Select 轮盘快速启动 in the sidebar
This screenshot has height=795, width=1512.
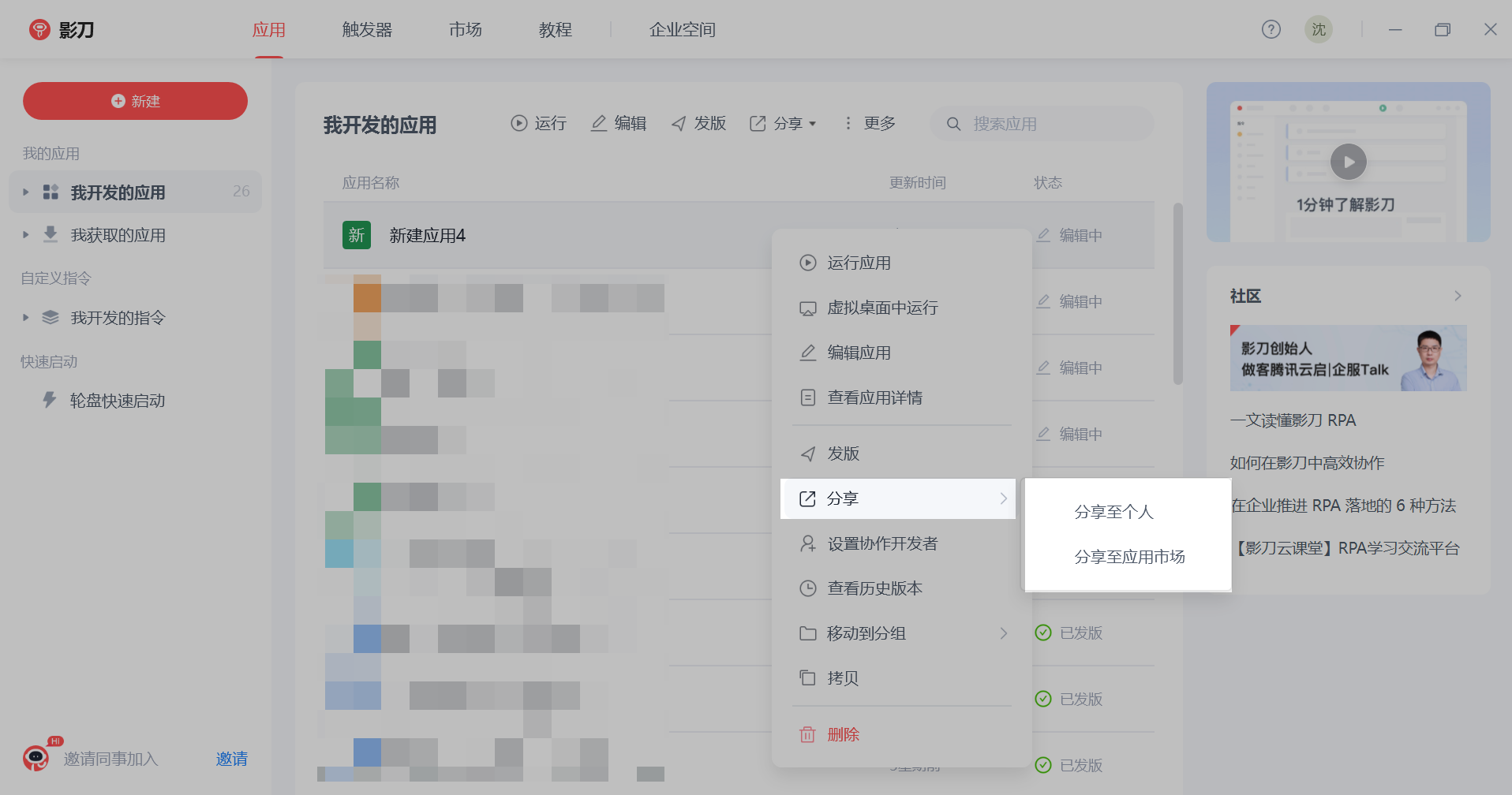(x=118, y=401)
